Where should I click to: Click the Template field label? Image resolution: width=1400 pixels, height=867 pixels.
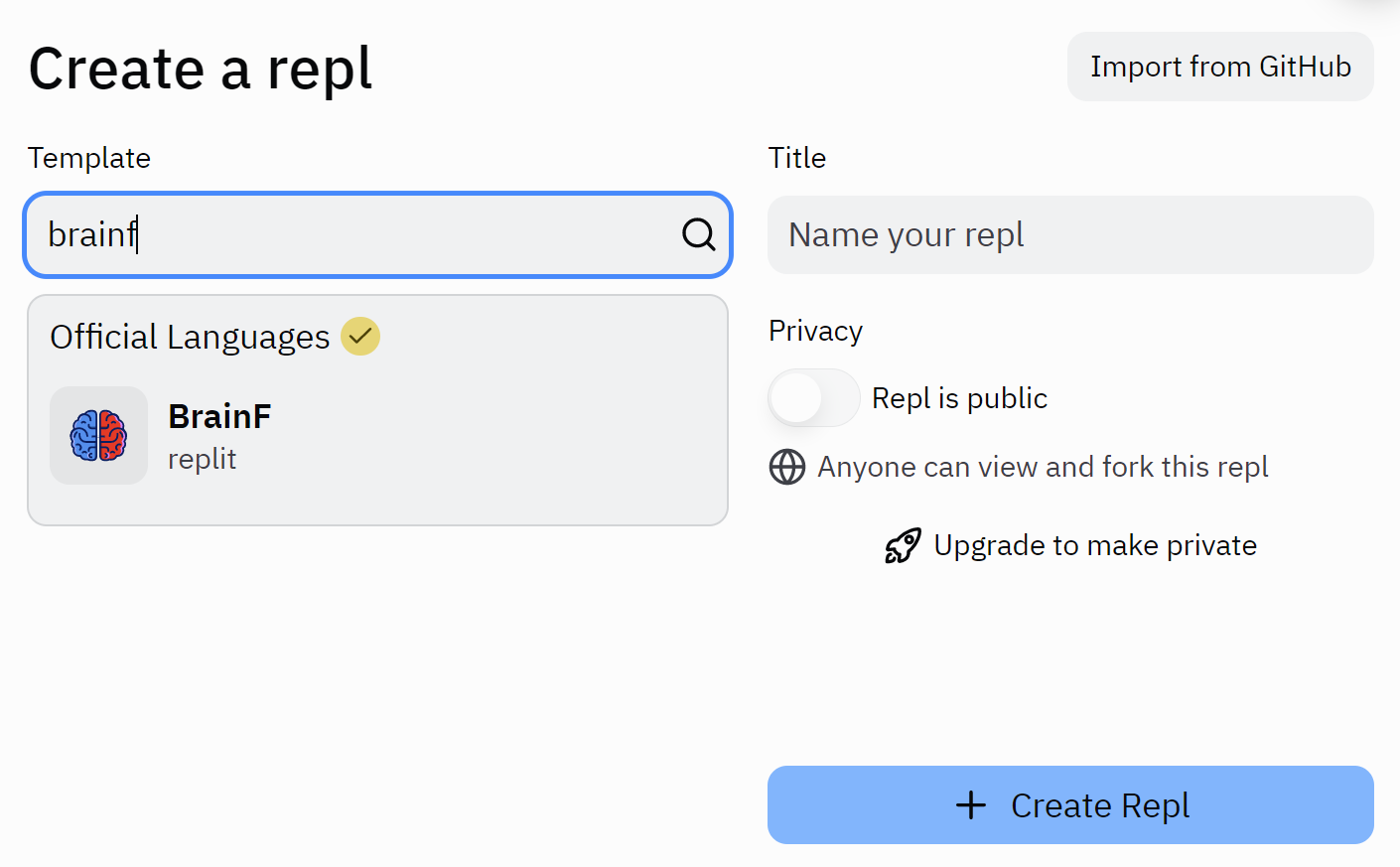(x=89, y=158)
